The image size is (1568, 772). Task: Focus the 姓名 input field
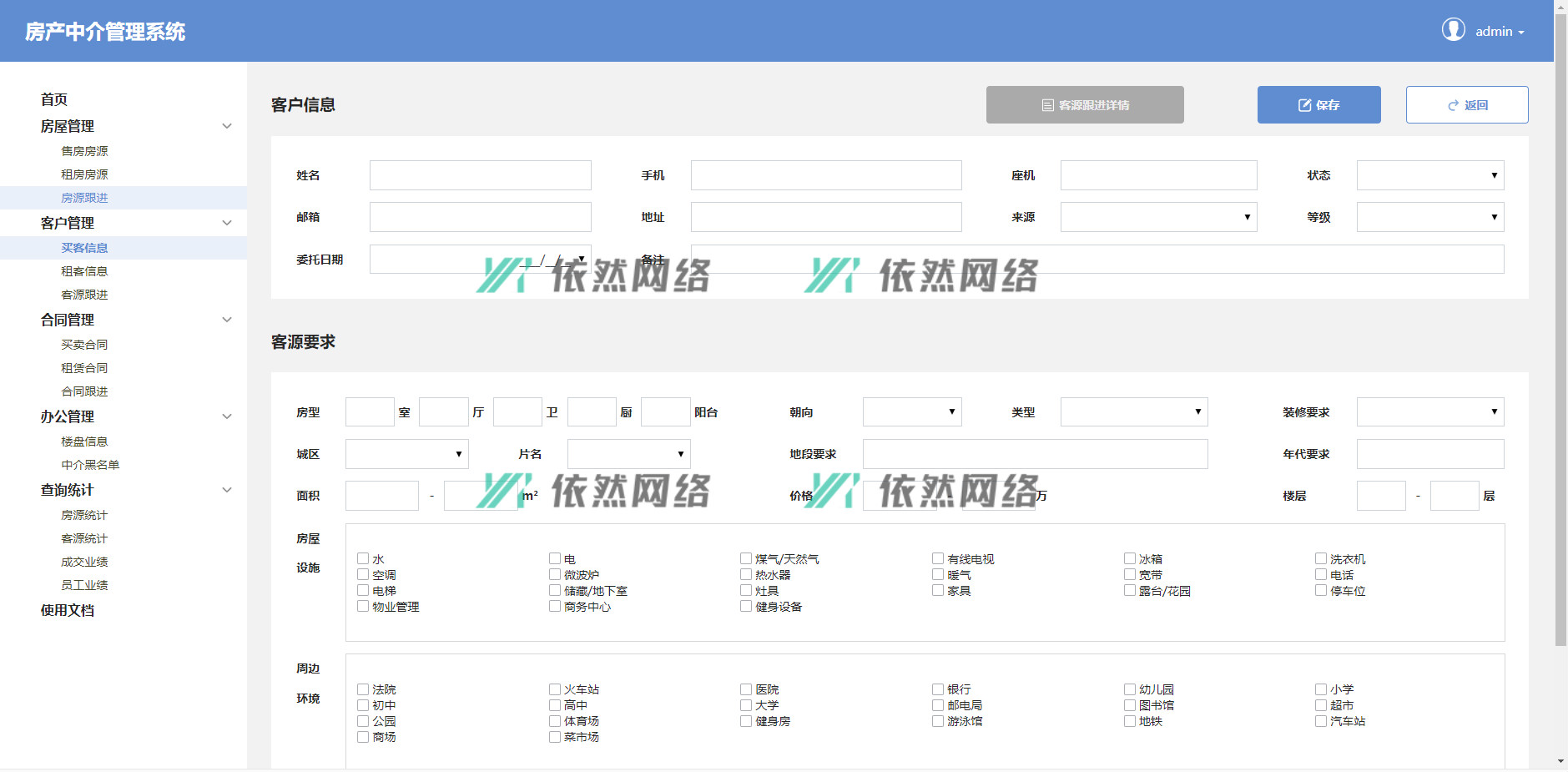point(480,175)
